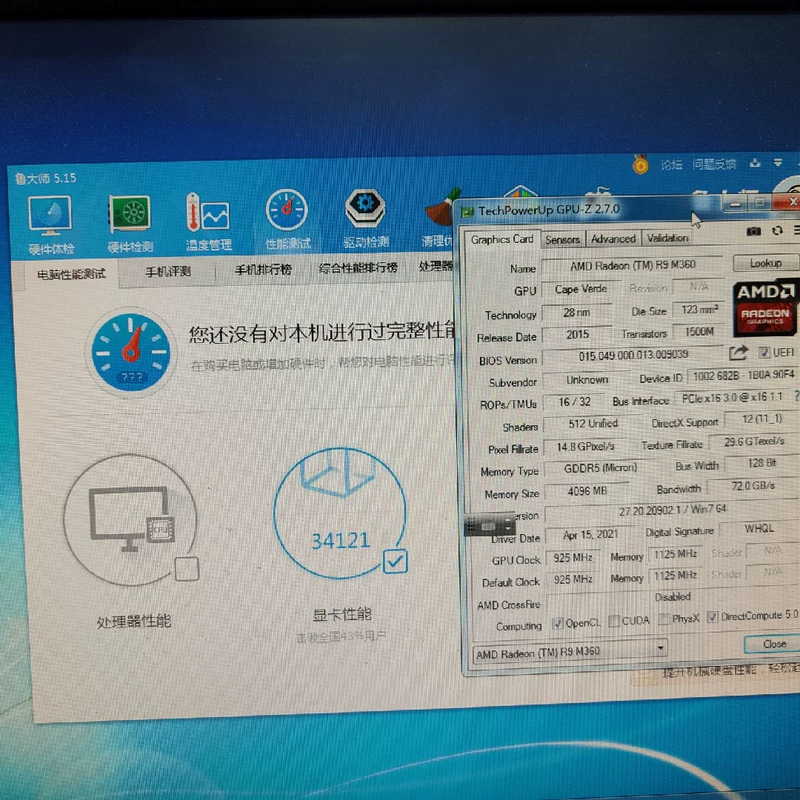Click the GPU-Z screenshot camera icon
Image resolution: width=800 pixels, height=800 pixels.
(754, 232)
